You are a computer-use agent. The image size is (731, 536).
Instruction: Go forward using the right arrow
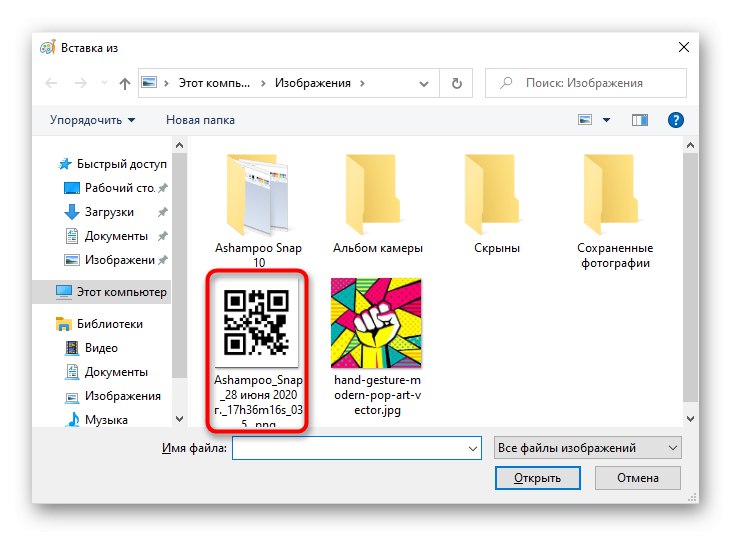[81, 83]
